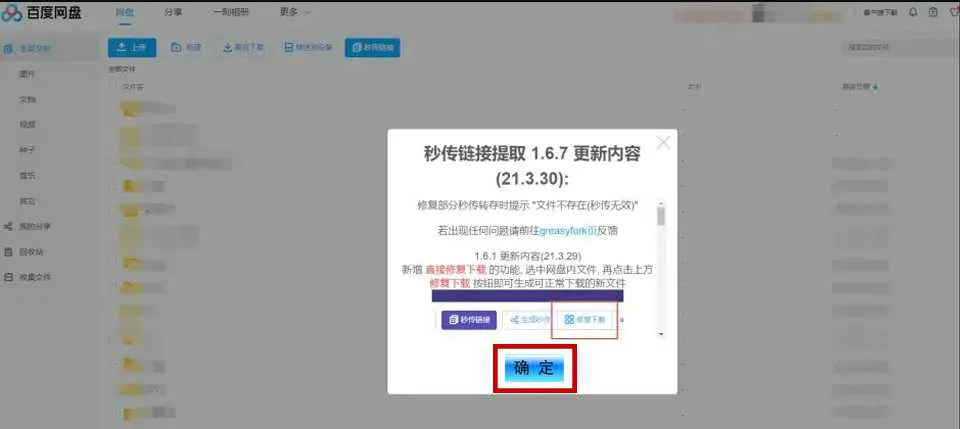Select 视频 category in sidebar

[28, 125]
